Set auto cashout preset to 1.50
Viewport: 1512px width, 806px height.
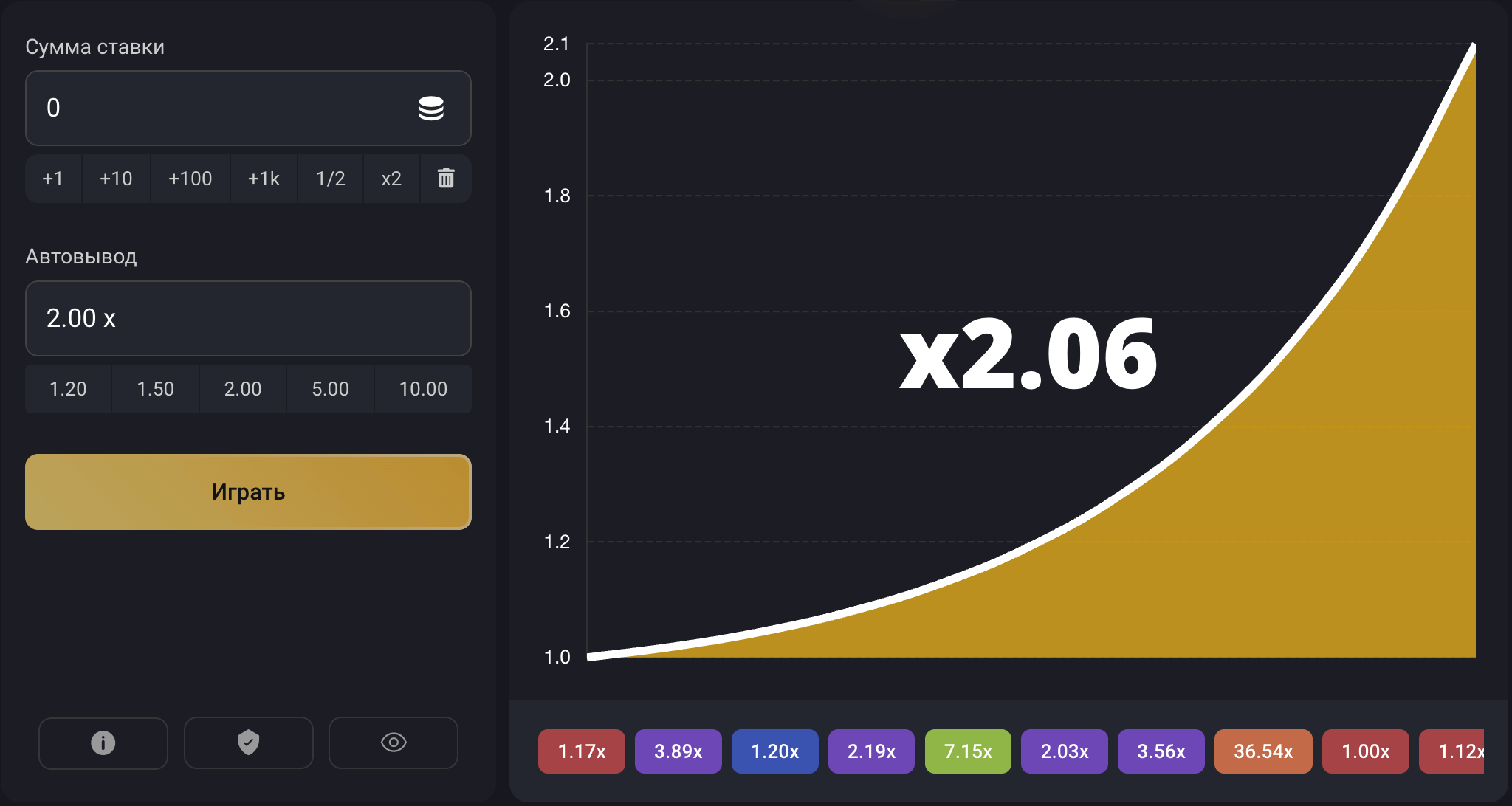155,389
